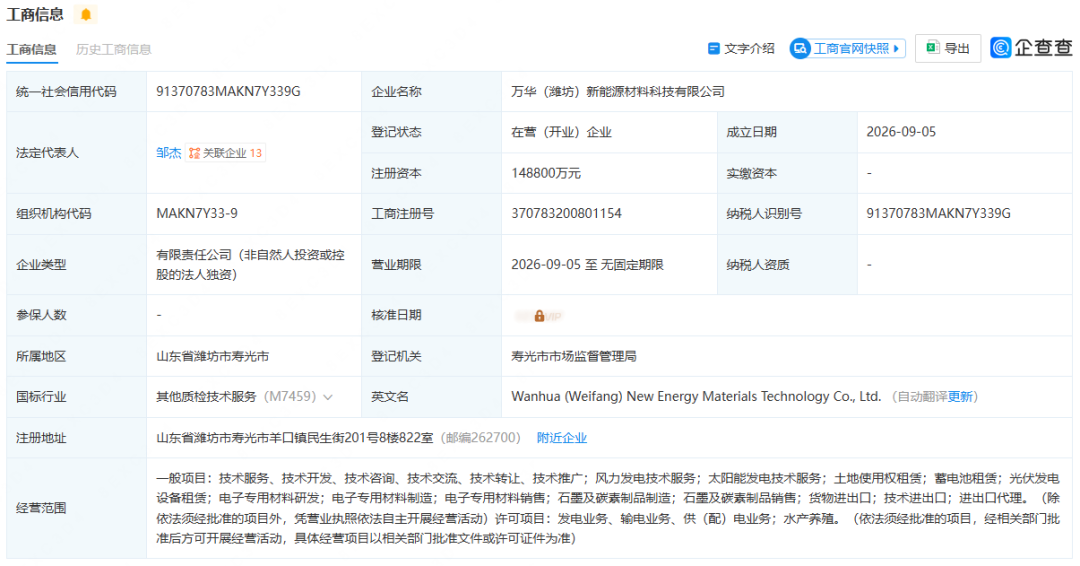View 关联企业 13 related companies
Viewport: 1080px width, 566px height.
point(225,153)
